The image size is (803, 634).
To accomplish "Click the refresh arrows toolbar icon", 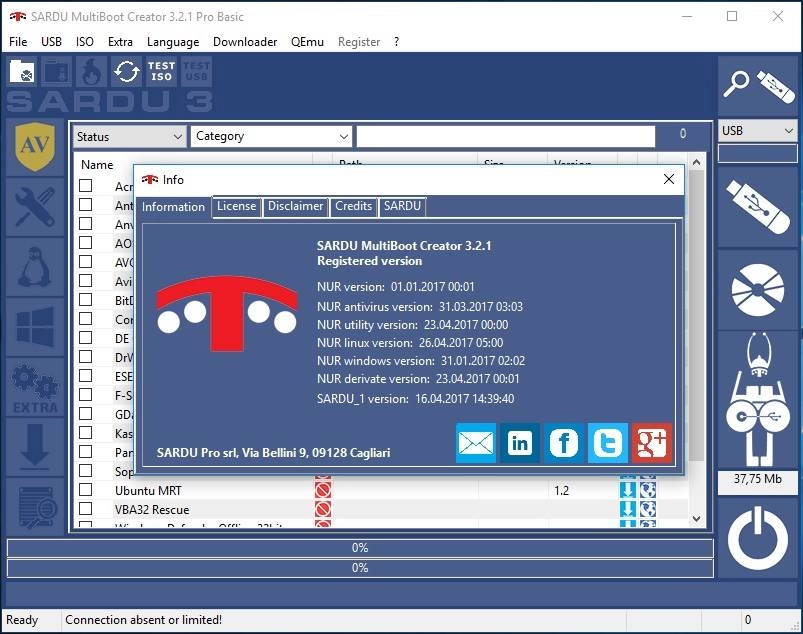I will point(126,71).
